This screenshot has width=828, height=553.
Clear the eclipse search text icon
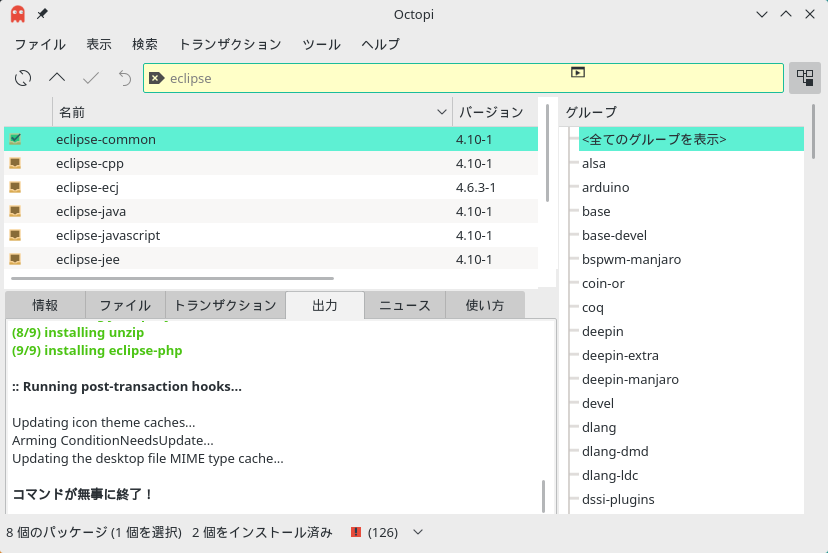156,78
